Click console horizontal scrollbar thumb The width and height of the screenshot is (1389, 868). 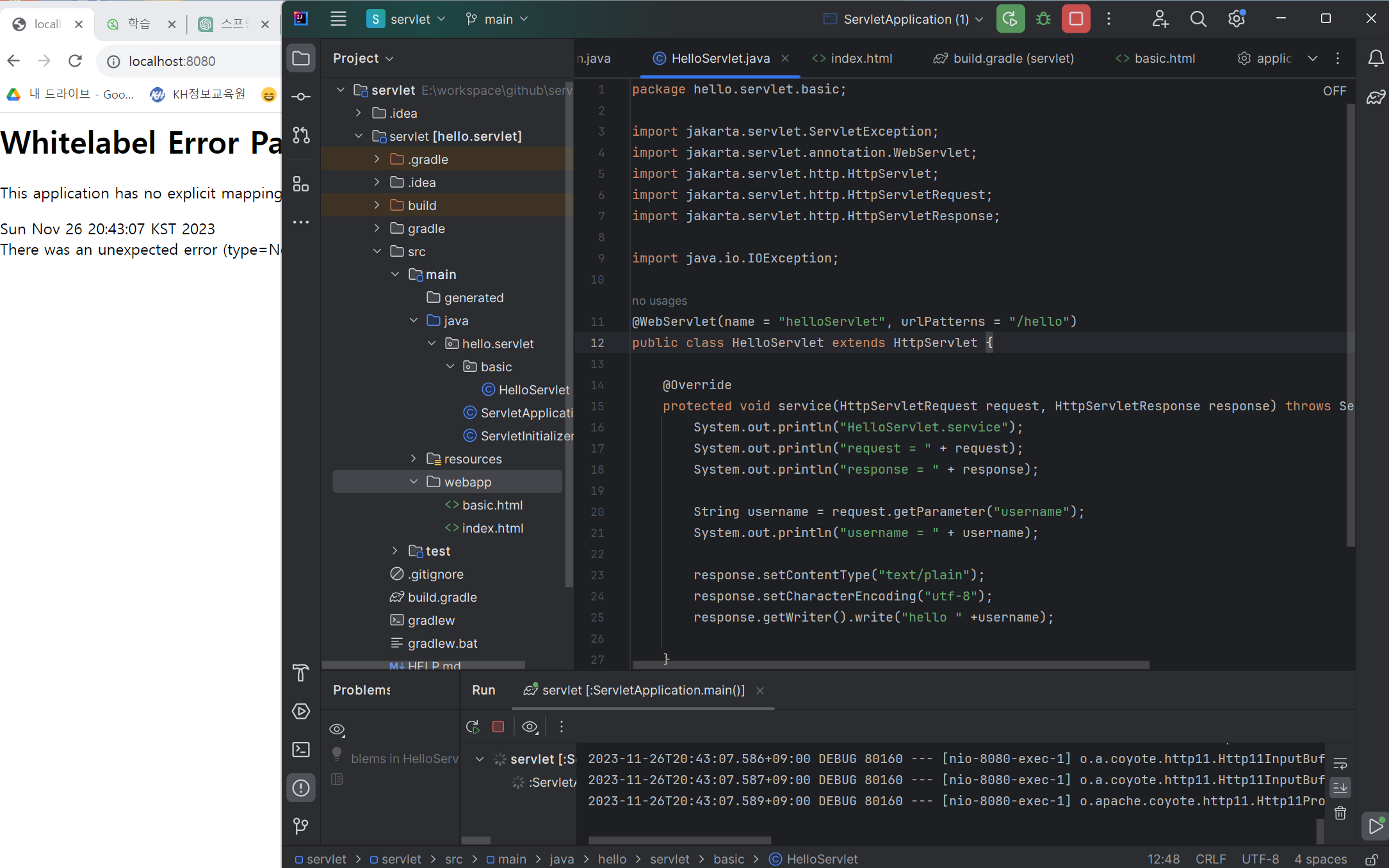coord(679,840)
